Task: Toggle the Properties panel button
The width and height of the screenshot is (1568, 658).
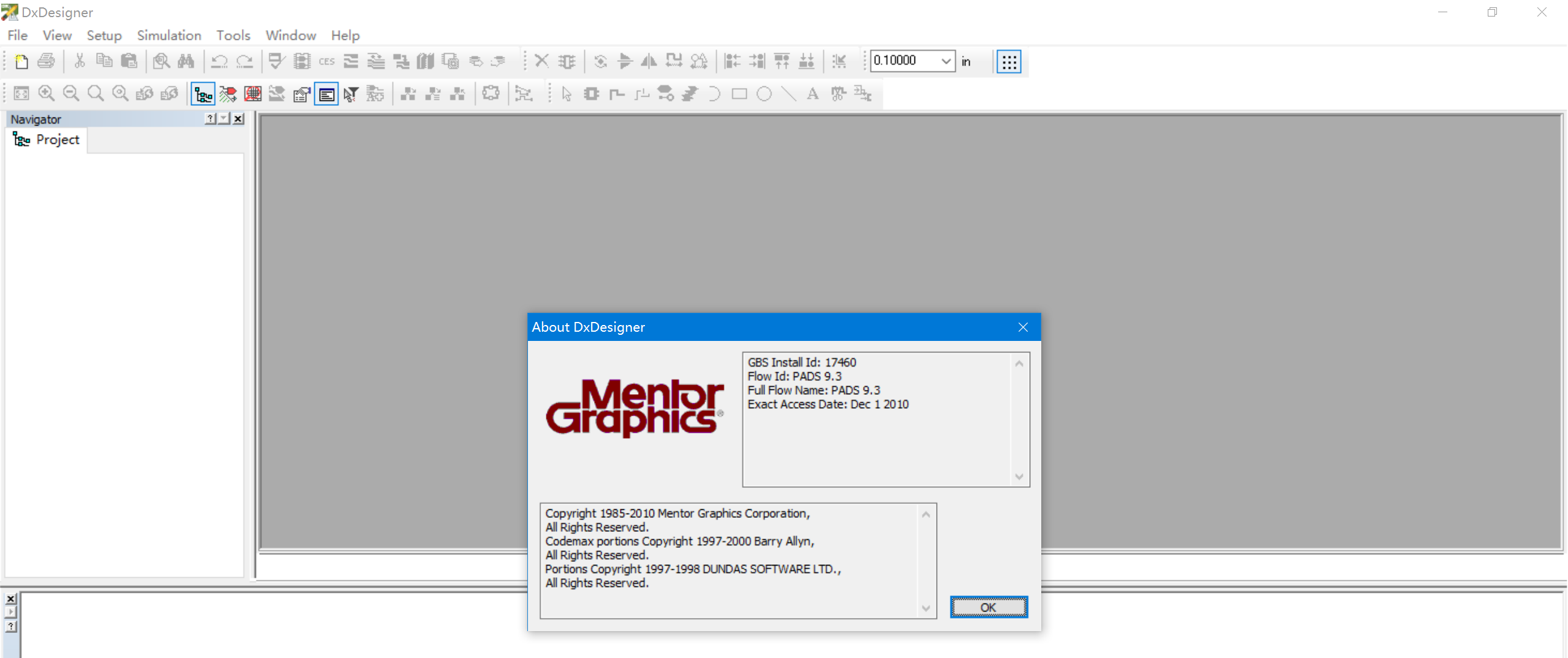Action: (301, 94)
